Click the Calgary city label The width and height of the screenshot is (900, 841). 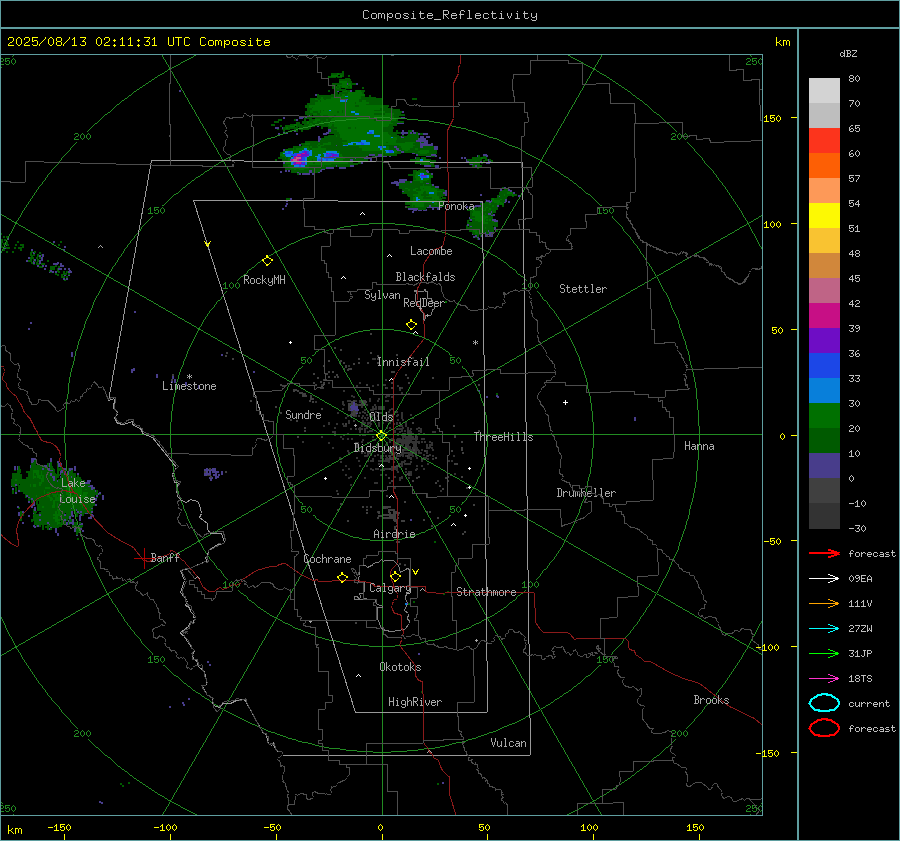pos(390,588)
